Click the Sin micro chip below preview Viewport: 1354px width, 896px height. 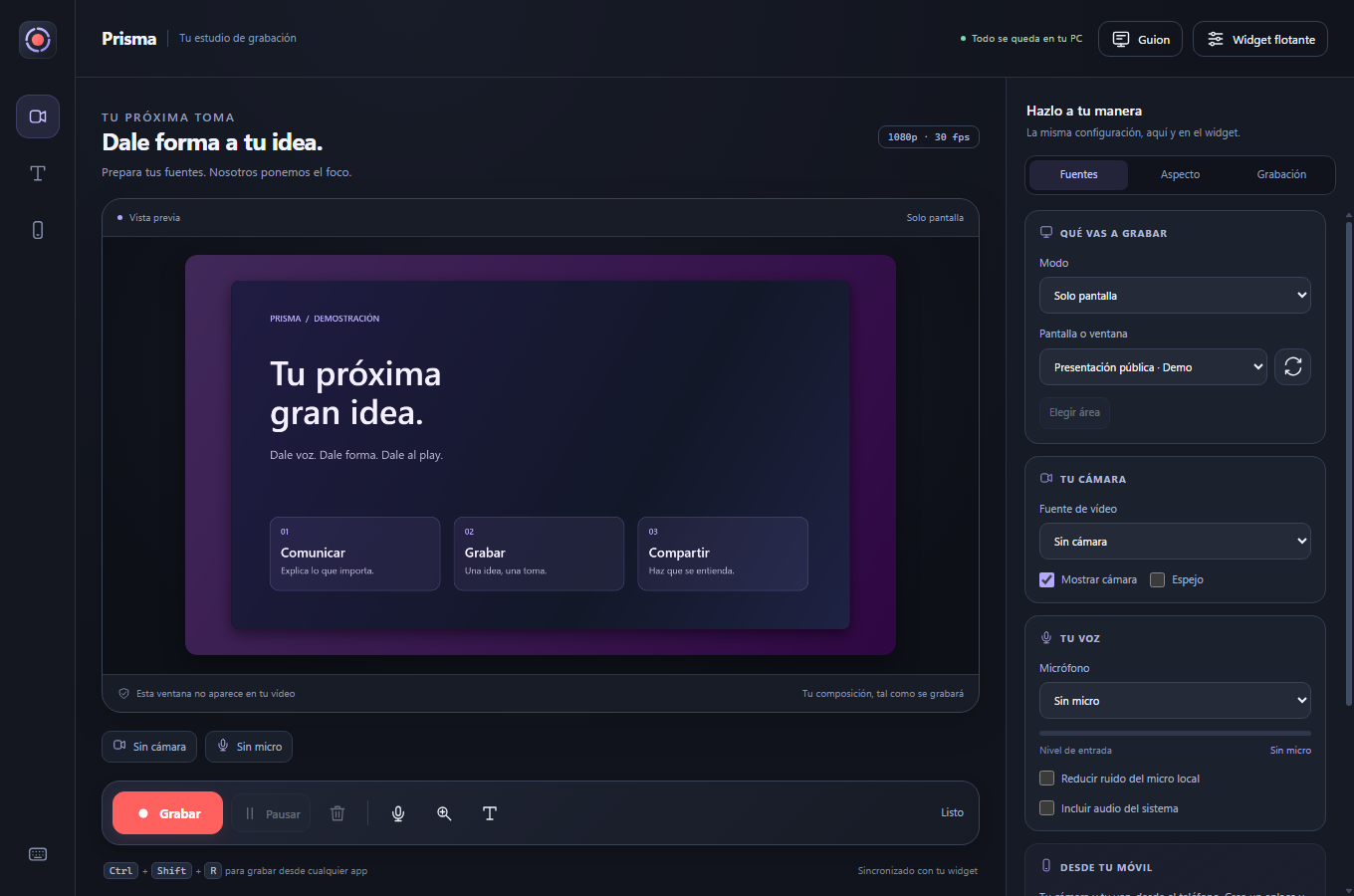[249, 747]
